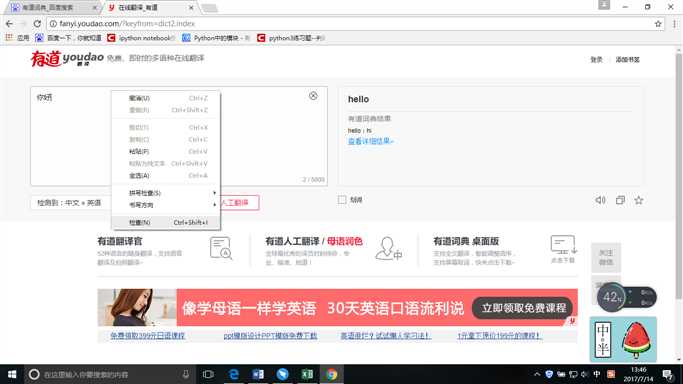Click the Cortana microphone icon
The width and height of the screenshot is (683, 384).
(x=186, y=374)
